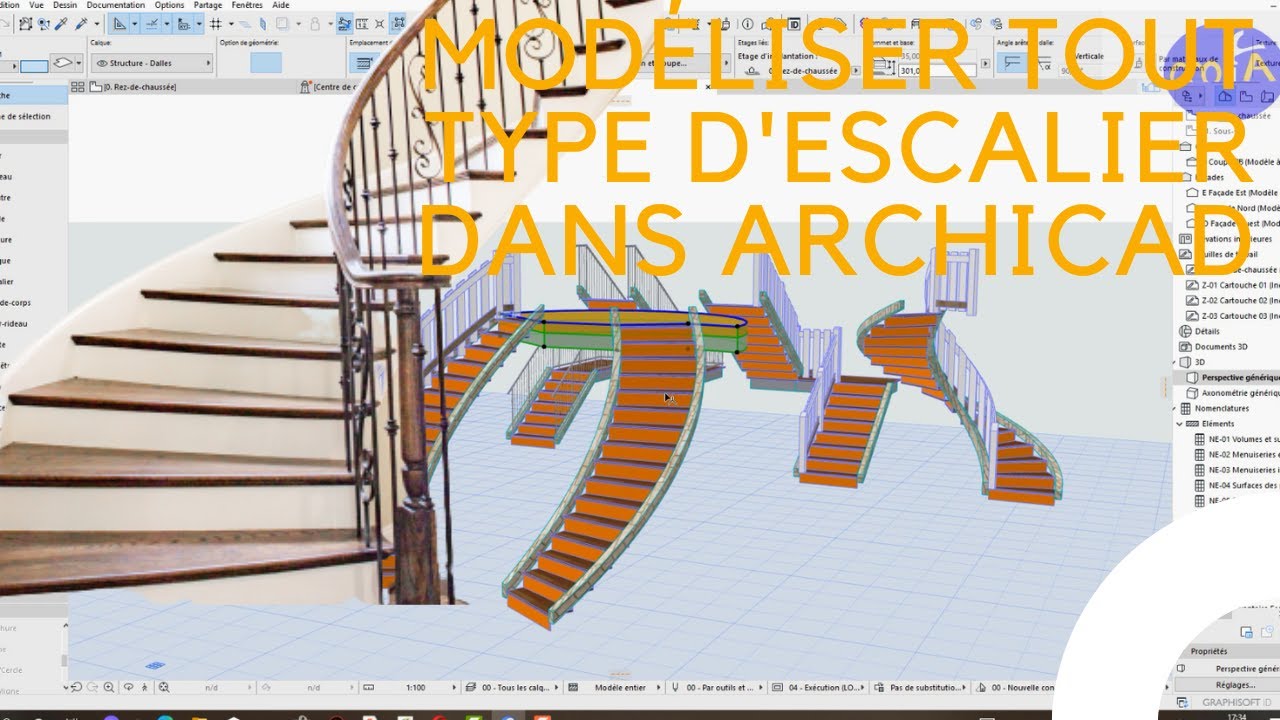Toggle the eye icon in layer selector
This screenshot has width=1280, height=720.
tap(102, 63)
